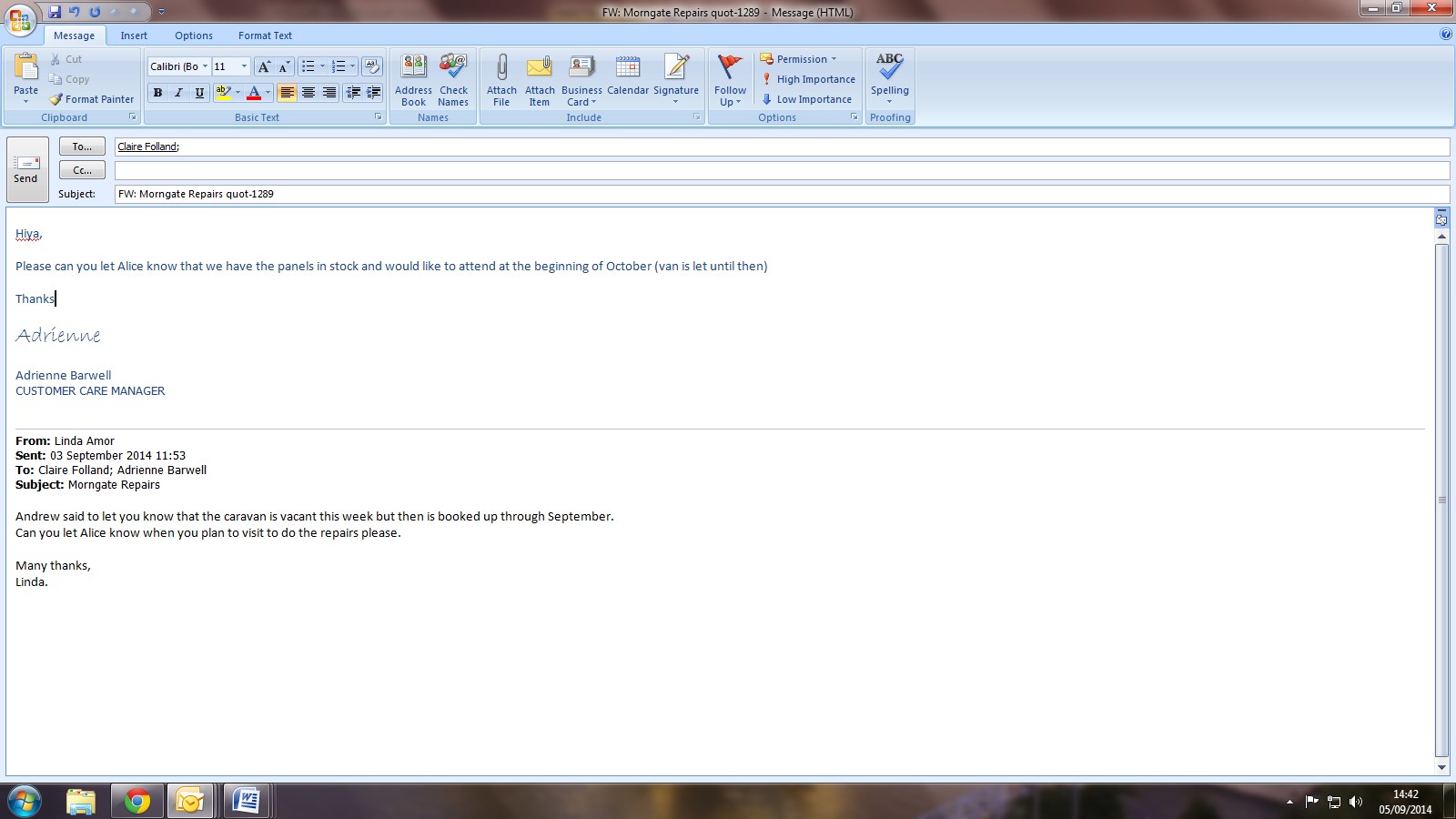Expand the font name dropdown
Viewport: 1456px width, 819px height.
pos(205,66)
